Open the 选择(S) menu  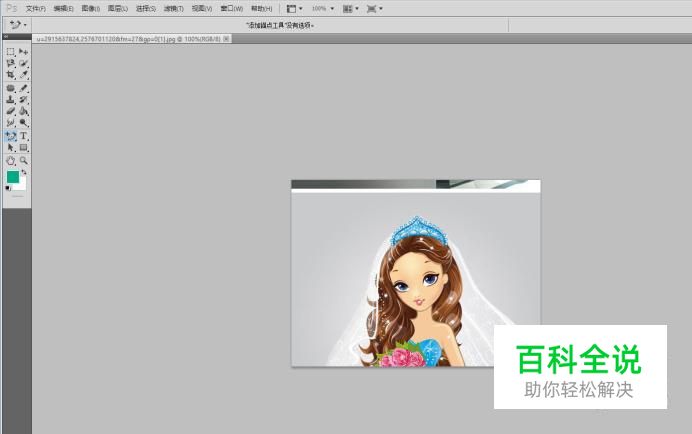(x=146, y=8)
